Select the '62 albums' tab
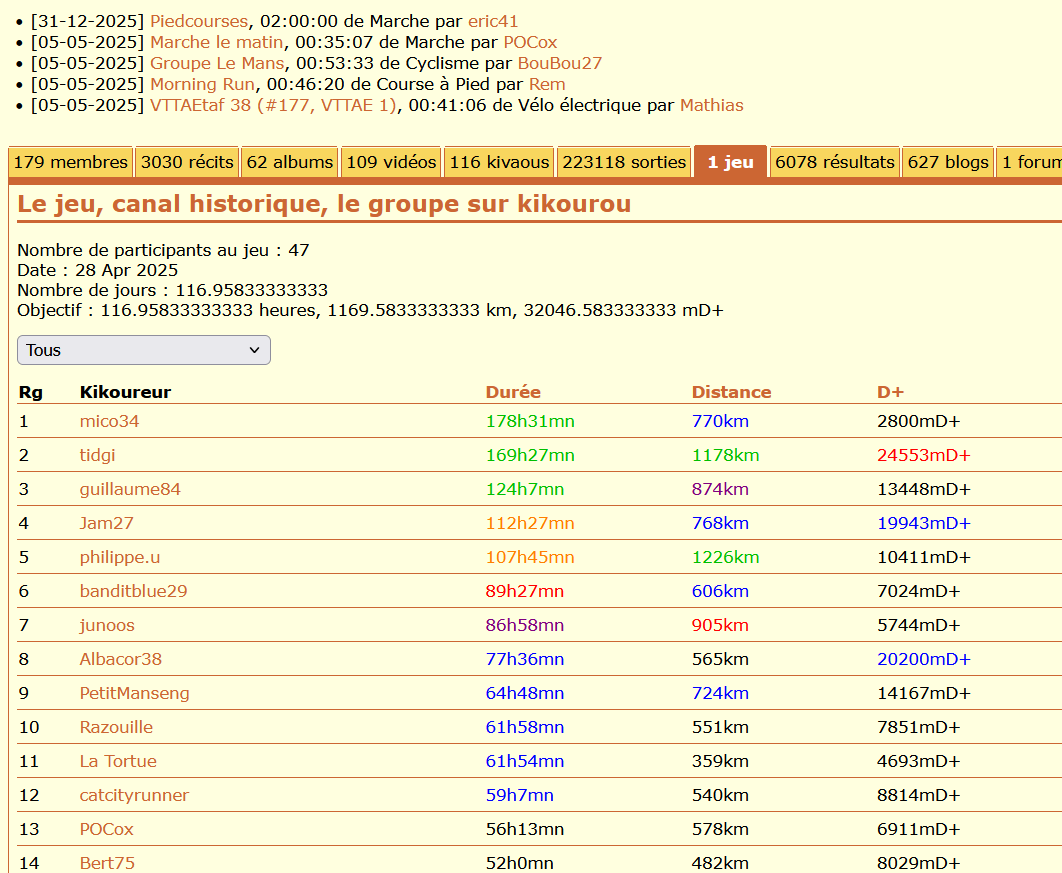This screenshot has height=873, width=1062. pos(289,162)
